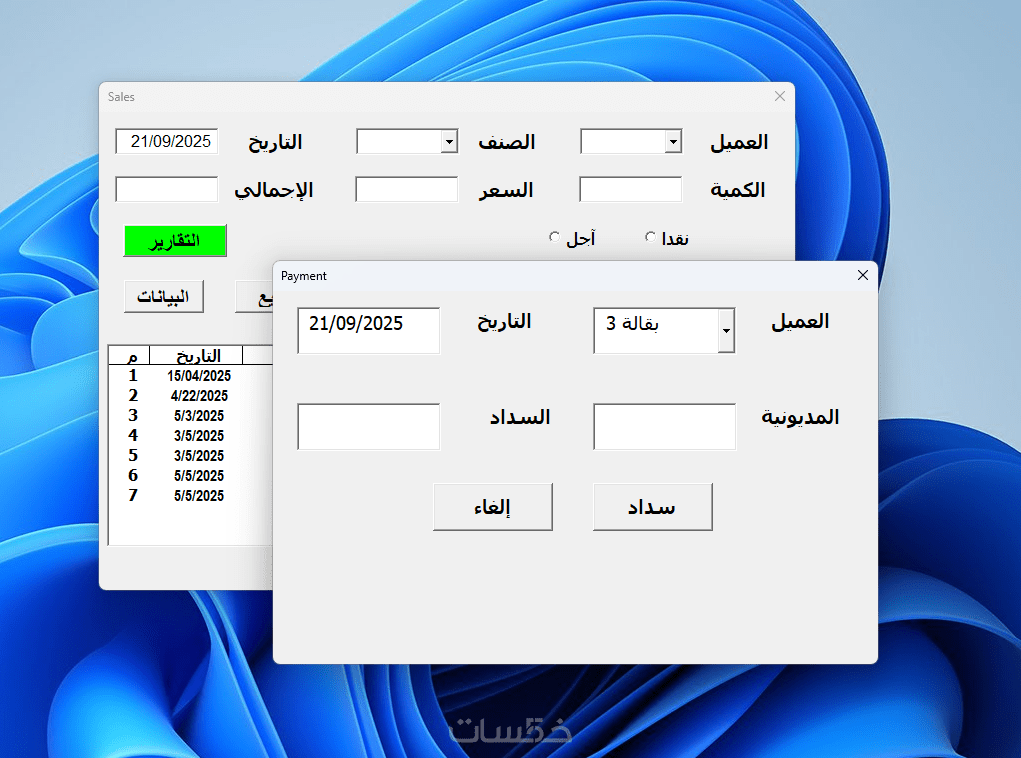
Task: Select list row 7 dated 5/5/2025
Action: coord(190,496)
